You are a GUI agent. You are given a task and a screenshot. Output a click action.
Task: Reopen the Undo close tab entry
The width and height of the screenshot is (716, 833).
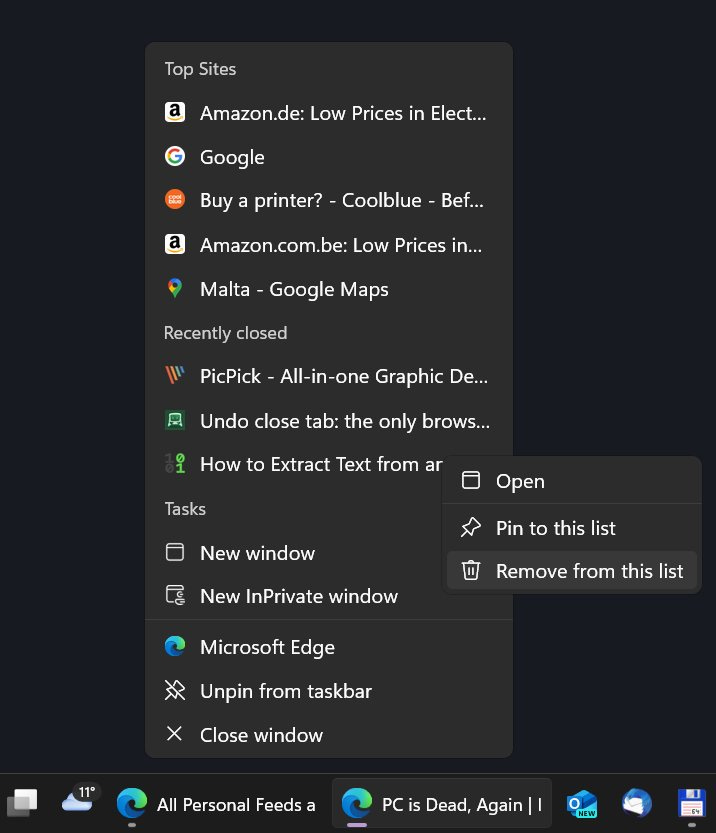tap(328, 421)
